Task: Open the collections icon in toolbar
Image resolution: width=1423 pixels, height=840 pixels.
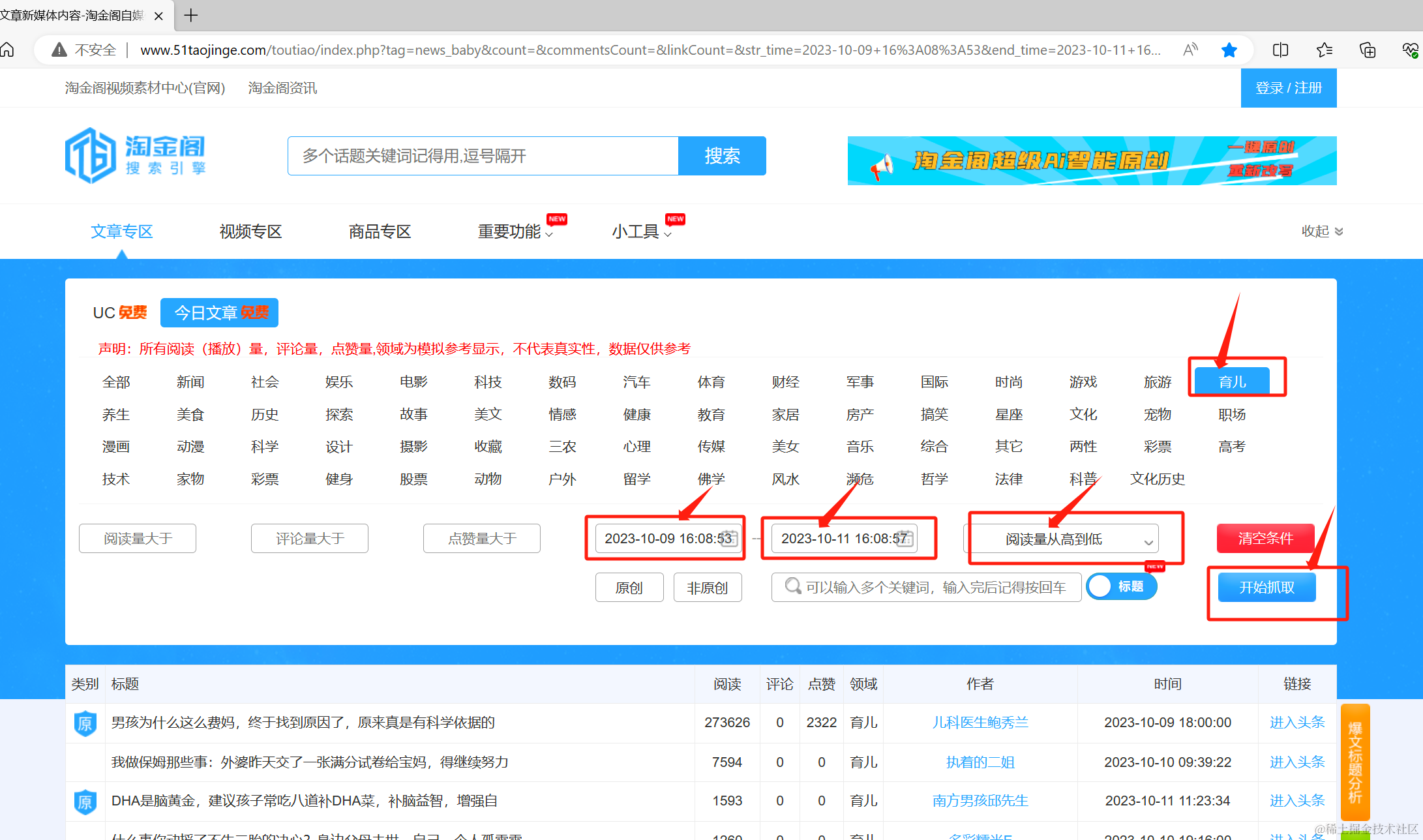Action: pos(1368,50)
